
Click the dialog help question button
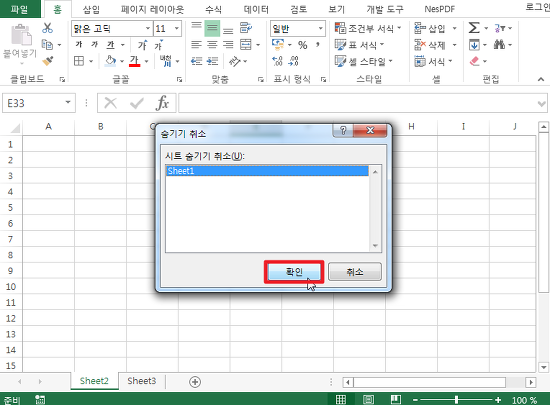click(x=343, y=130)
